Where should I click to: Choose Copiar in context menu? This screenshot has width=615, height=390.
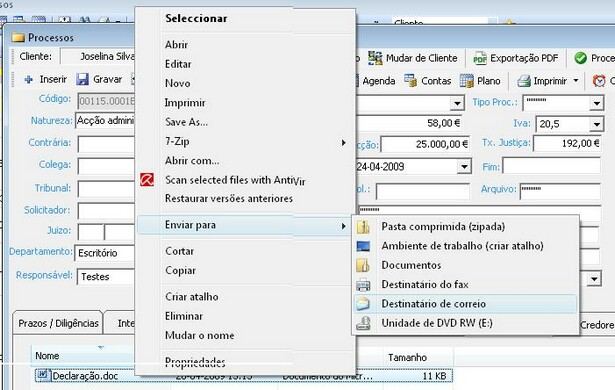coord(180,271)
